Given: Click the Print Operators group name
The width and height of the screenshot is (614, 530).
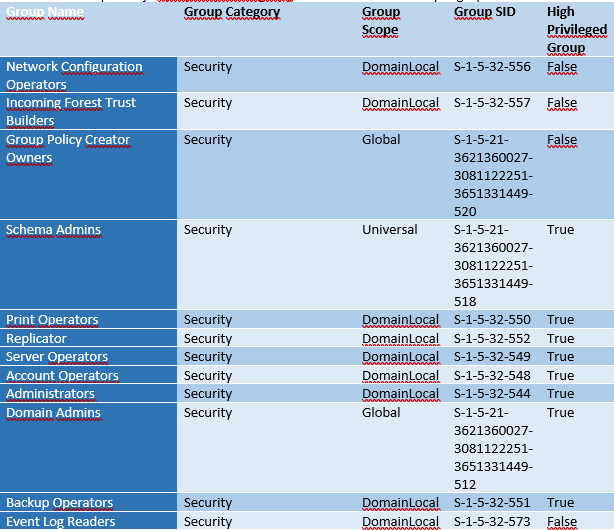Looking at the screenshot, I should [52, 320].
